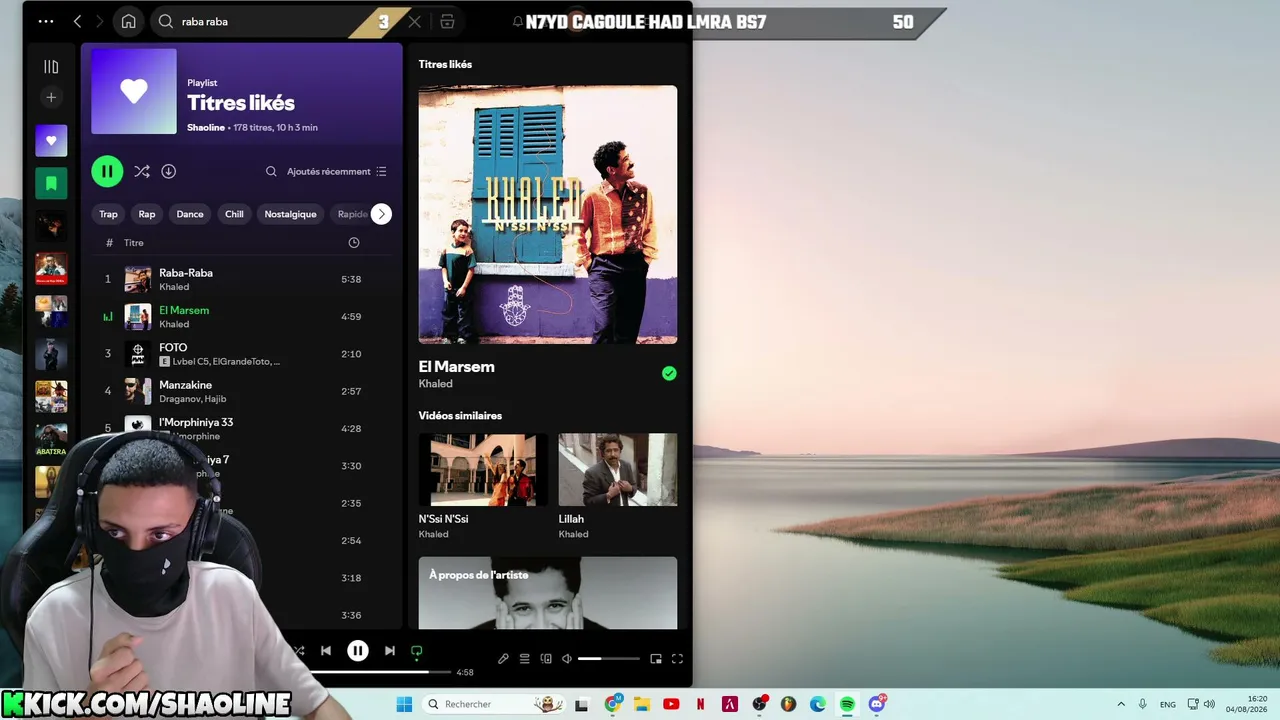
Task: Open the Khaled N'ssi N'ssi album cover
Action: (548, 215)
